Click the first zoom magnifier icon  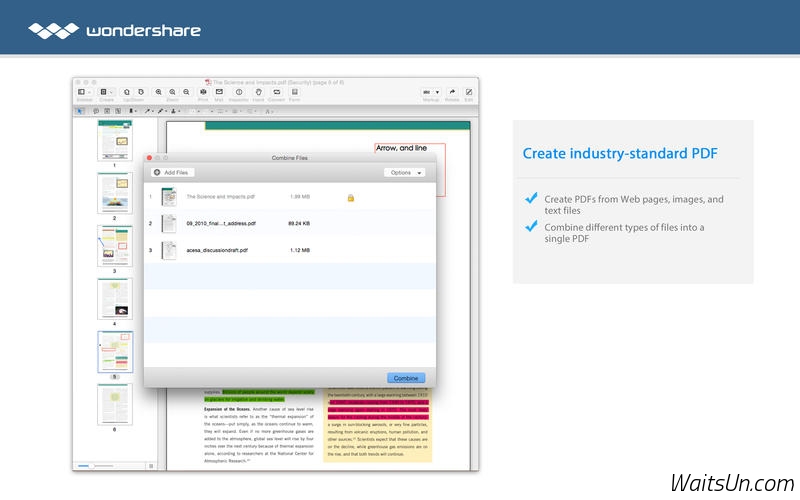pyautogui.click(x=159, y=92)
